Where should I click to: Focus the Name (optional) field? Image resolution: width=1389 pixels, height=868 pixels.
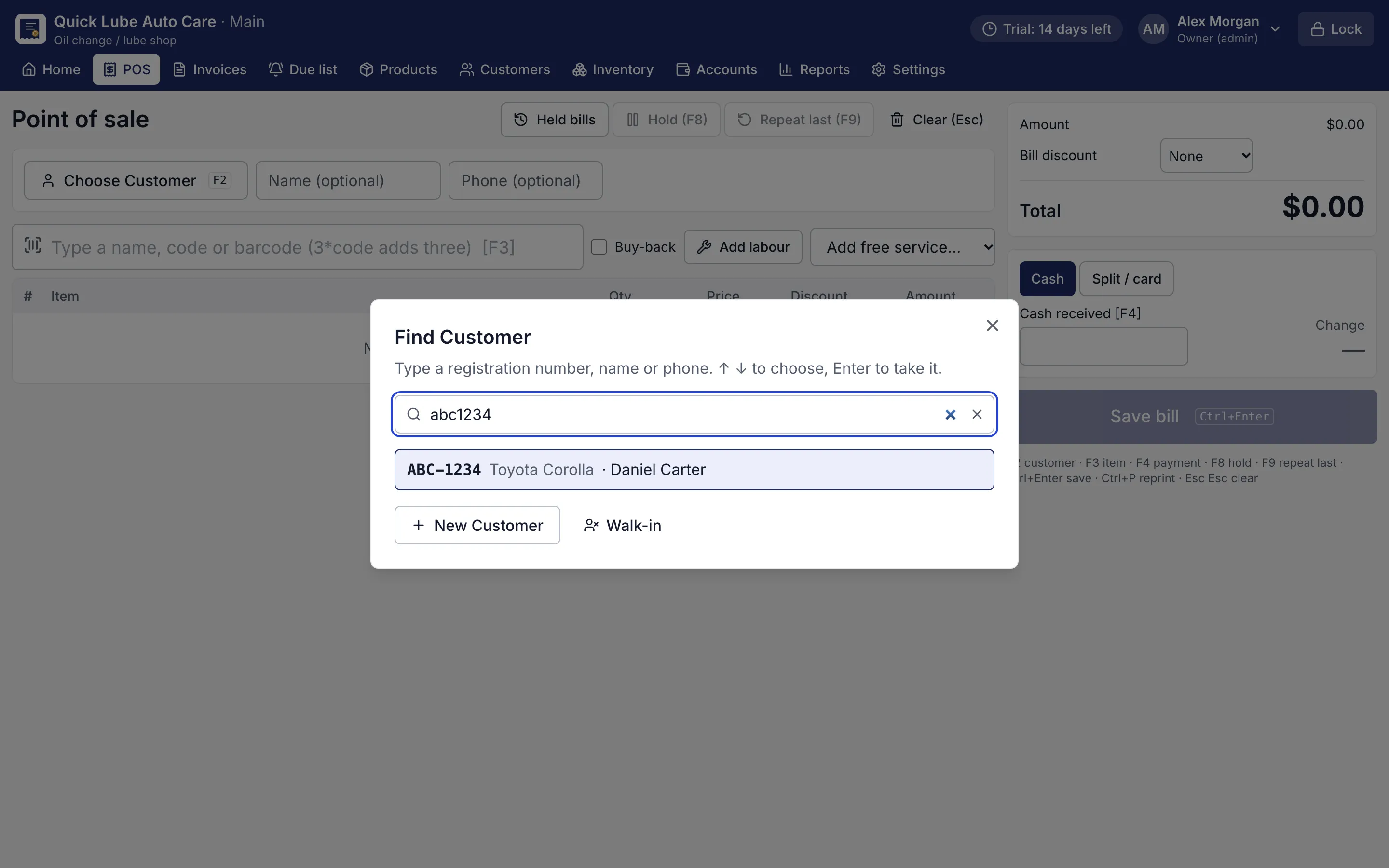pyautogui.click(x=348, y=180)
